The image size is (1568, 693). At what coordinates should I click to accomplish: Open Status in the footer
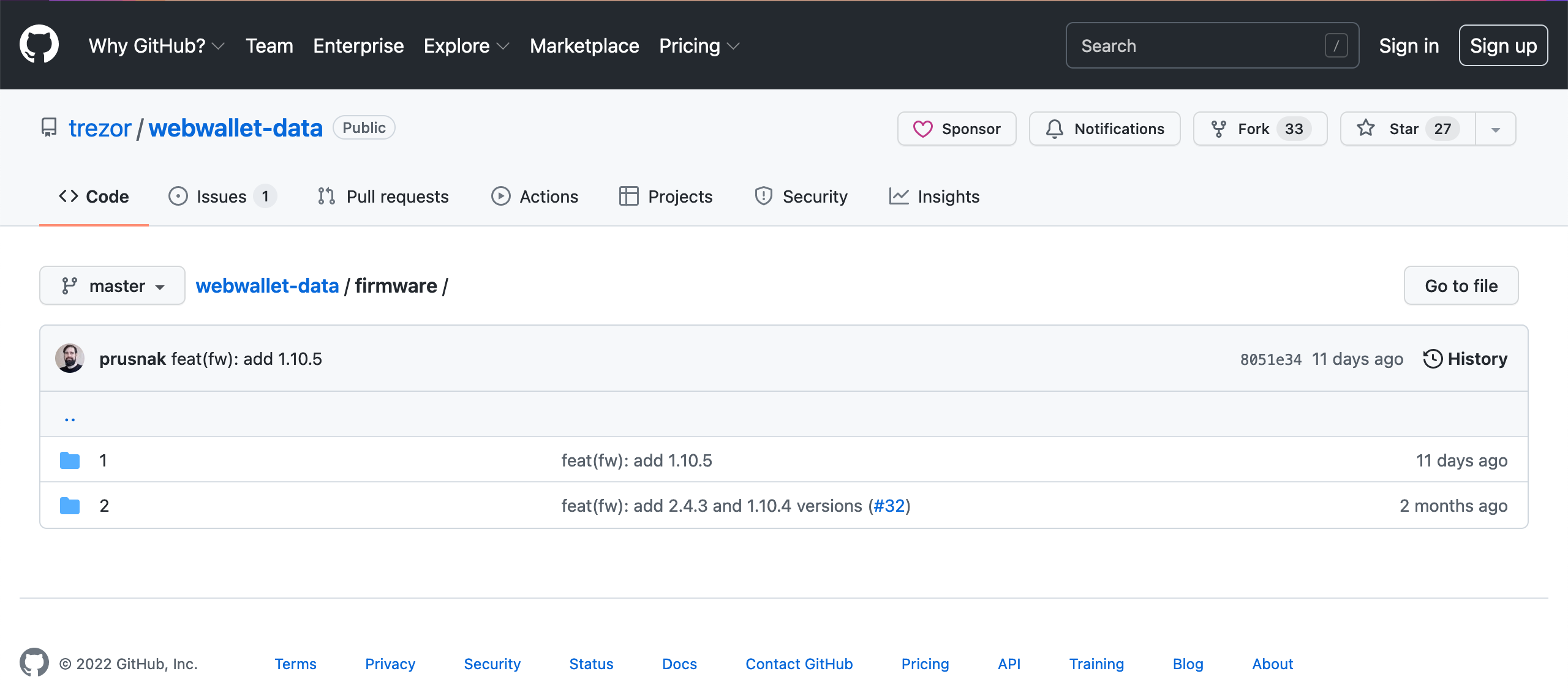591,664
